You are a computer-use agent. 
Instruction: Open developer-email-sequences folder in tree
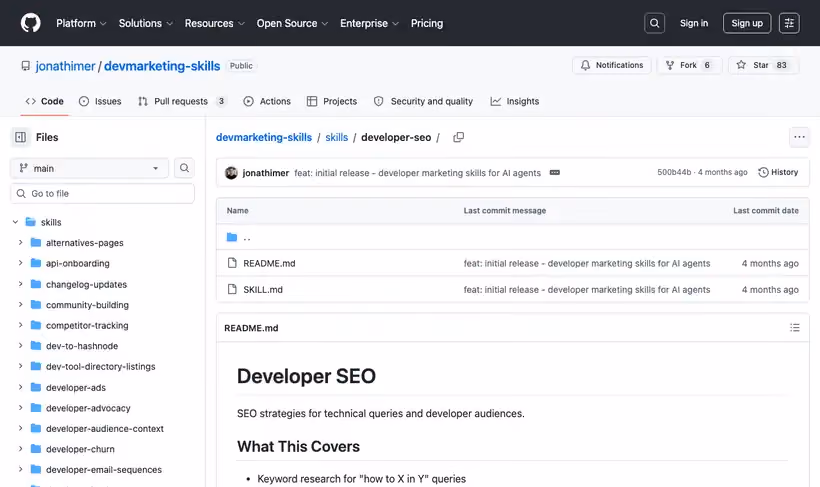tap(104, 469)
